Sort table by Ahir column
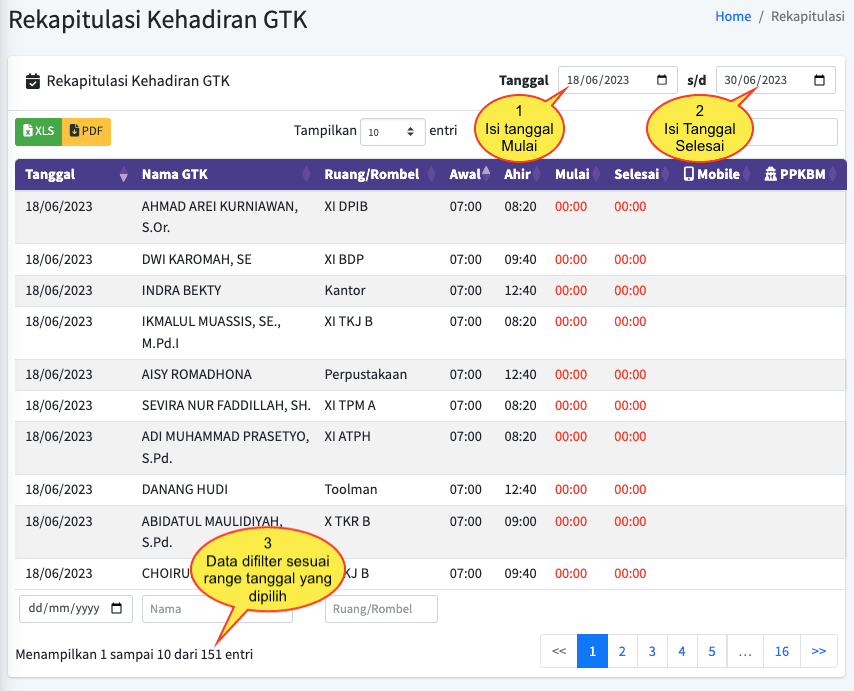The image size is (854, 691). coord(521,174)
